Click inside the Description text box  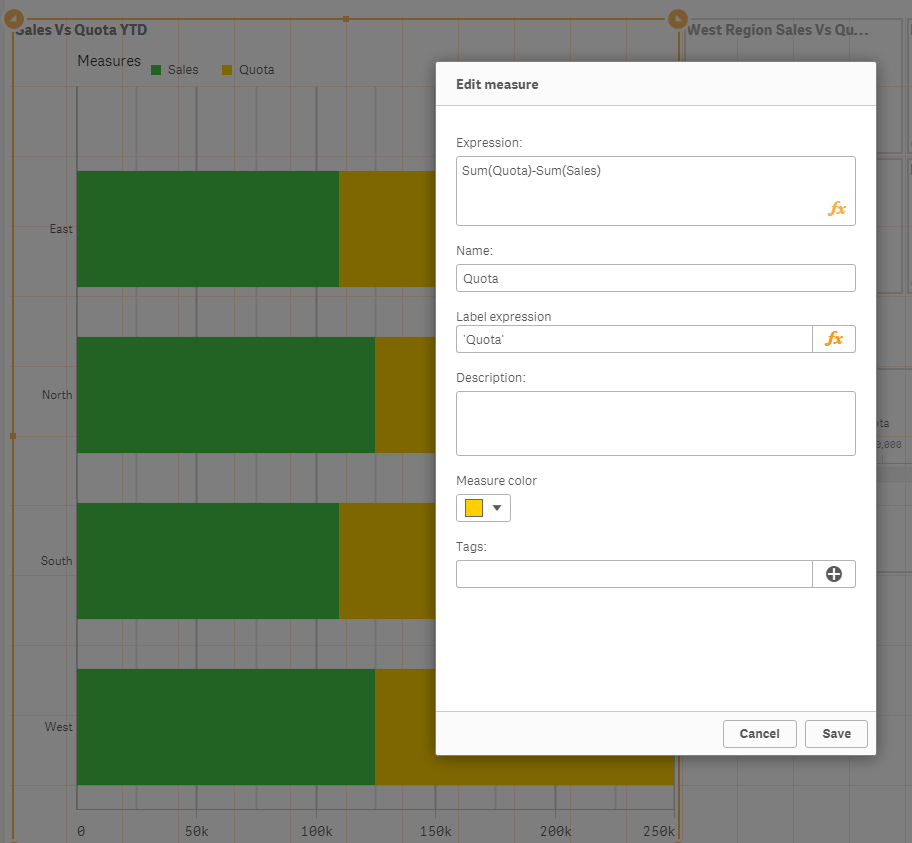(x=655, y=423)
